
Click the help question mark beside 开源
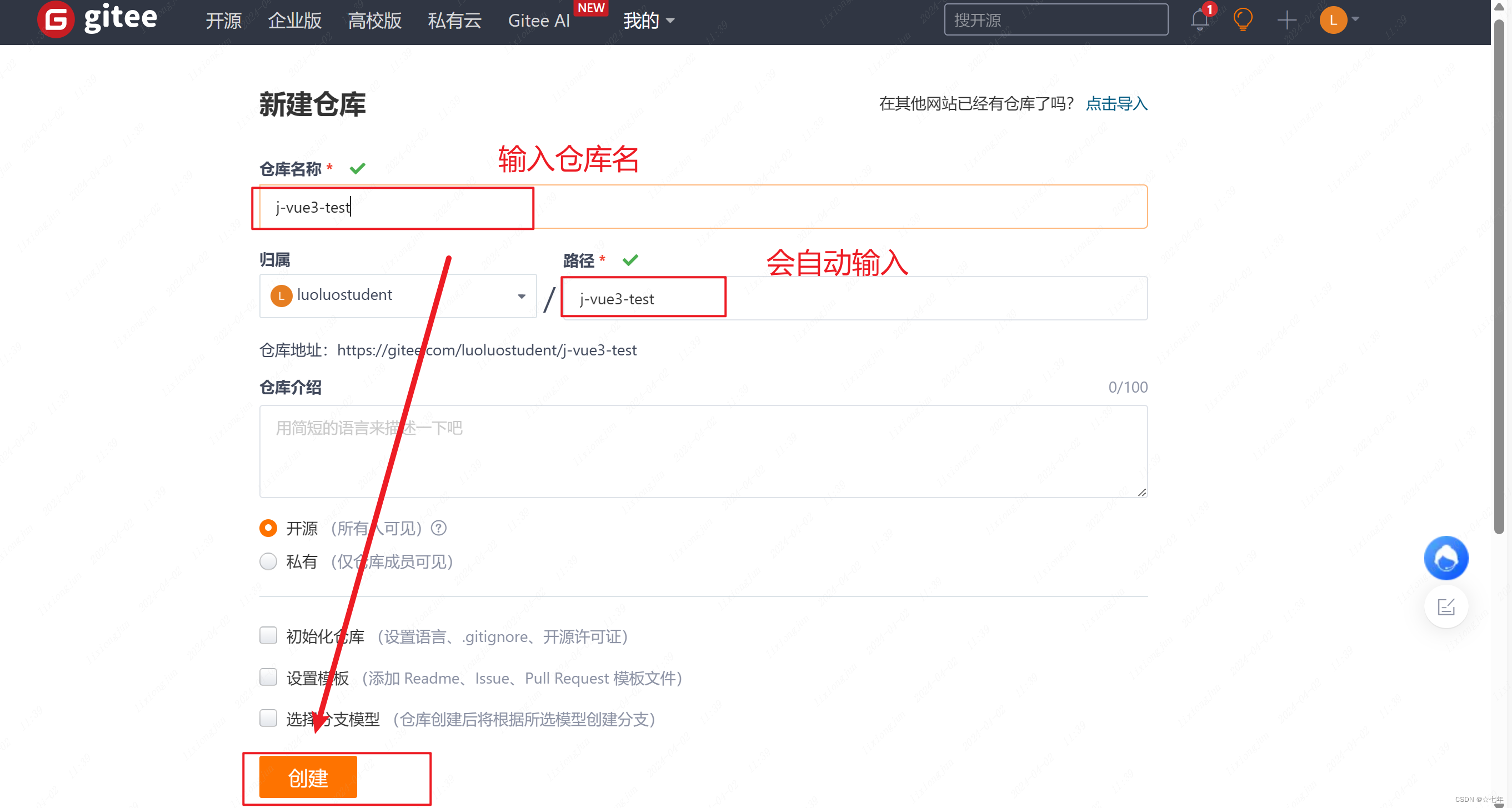(x=438, y=528)
